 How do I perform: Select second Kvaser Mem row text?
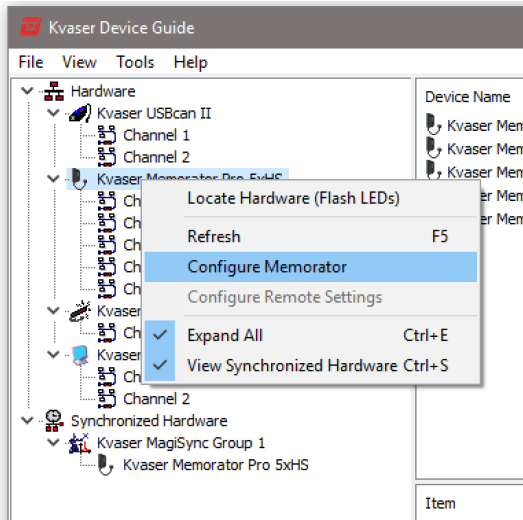click(x=485, y=149)
